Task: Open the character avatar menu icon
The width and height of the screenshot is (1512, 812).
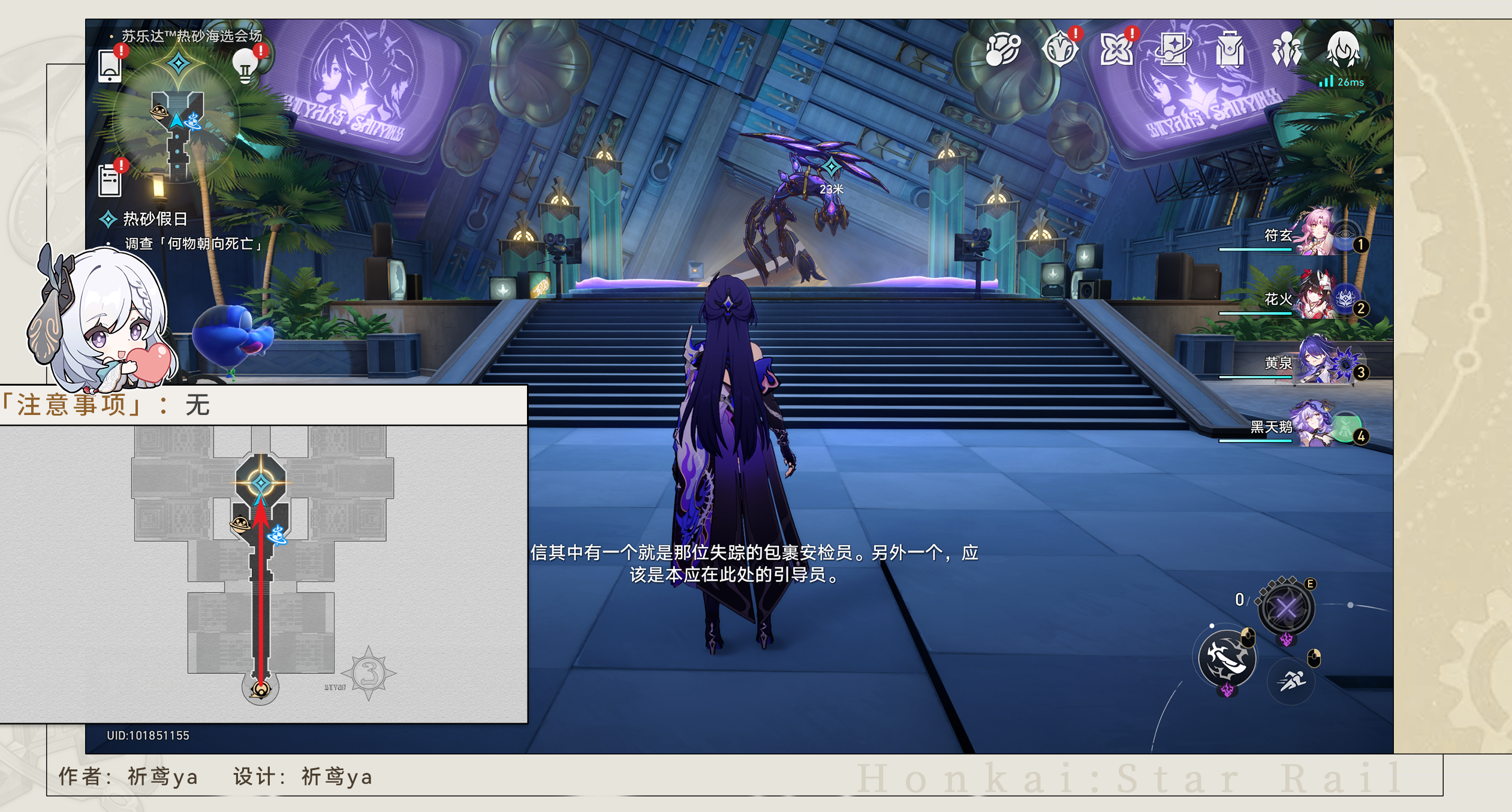Action: click(1343, 49)
